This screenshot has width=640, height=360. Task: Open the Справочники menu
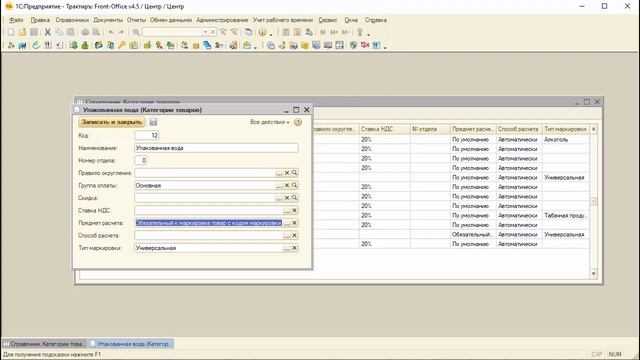(72, 20)
